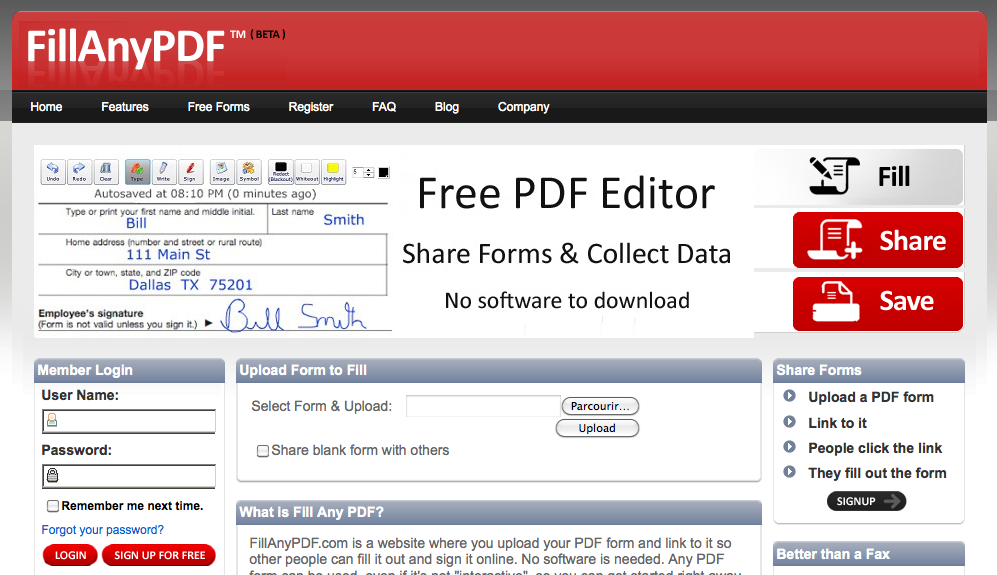Screen dimensions: 997x575
Task: Visit the Blog menu item
Action: pos(446,107)
